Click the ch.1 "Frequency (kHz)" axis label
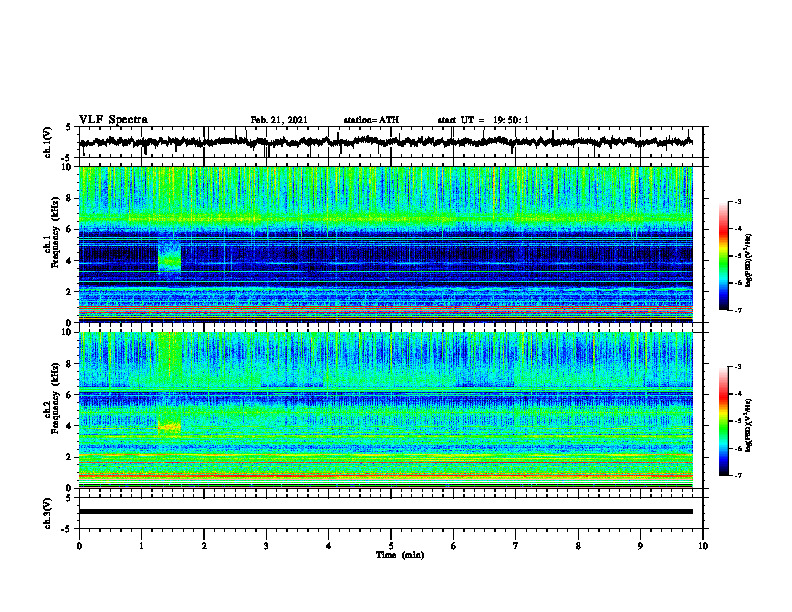The width and height of the screenshot is (792, 612). 54,233
